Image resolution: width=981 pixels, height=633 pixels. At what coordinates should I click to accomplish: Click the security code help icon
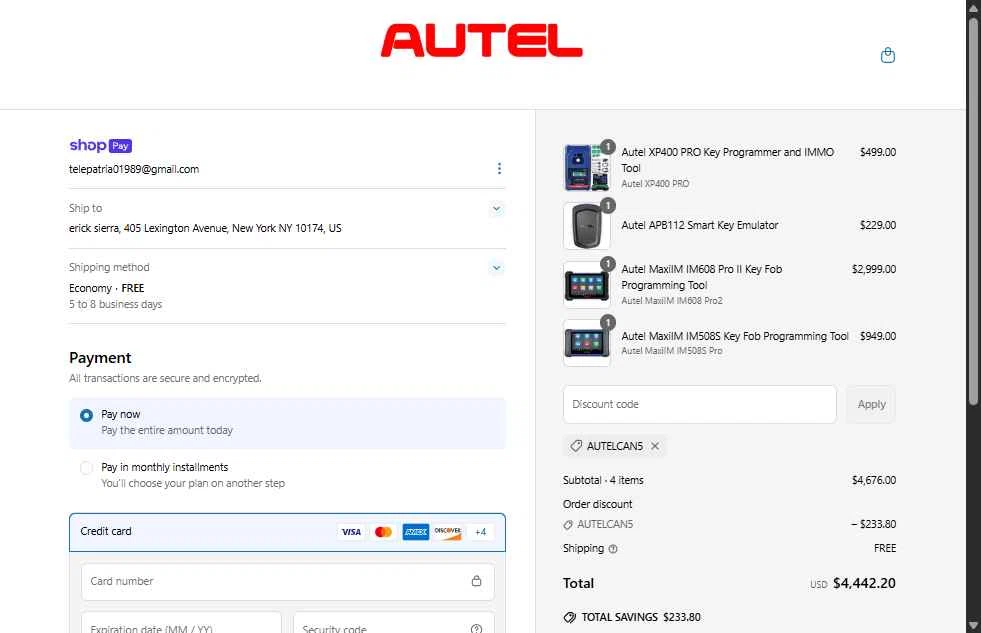[476, 628]
